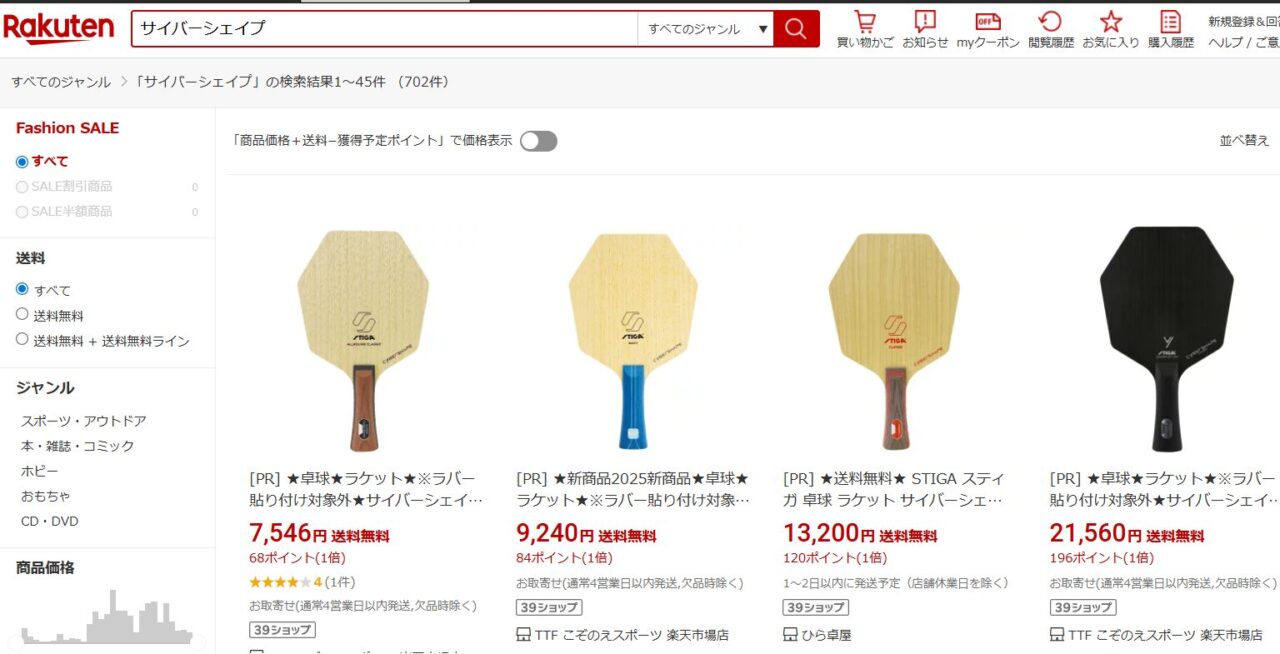The image size is (1280, 654).
Task: Toggle price display including shipping and points
Action: [538, 141]
